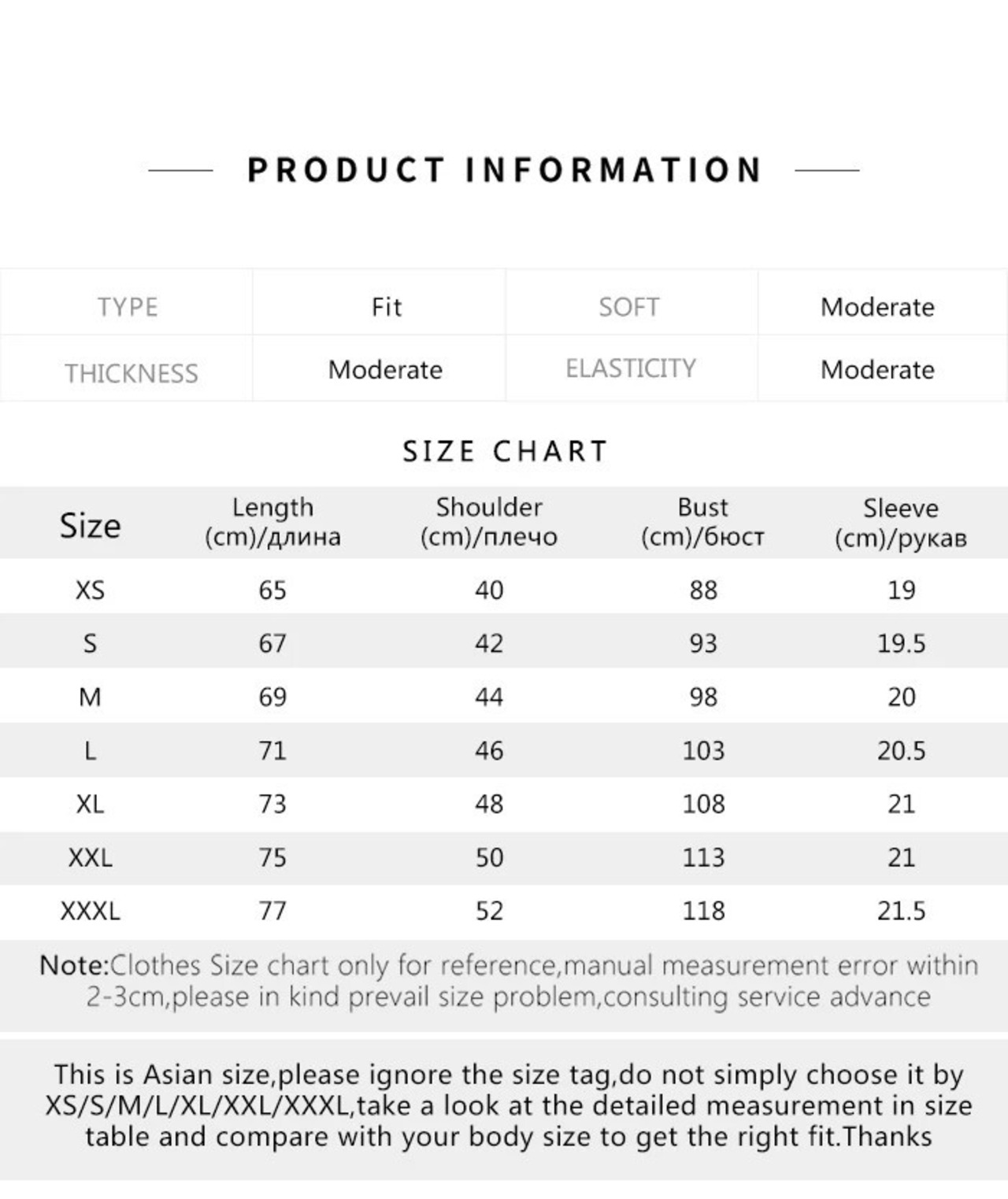The height and width of the screenshot is (1199, 1008).
Task: Select the TYPE label cell
Action: coord(128,306)
